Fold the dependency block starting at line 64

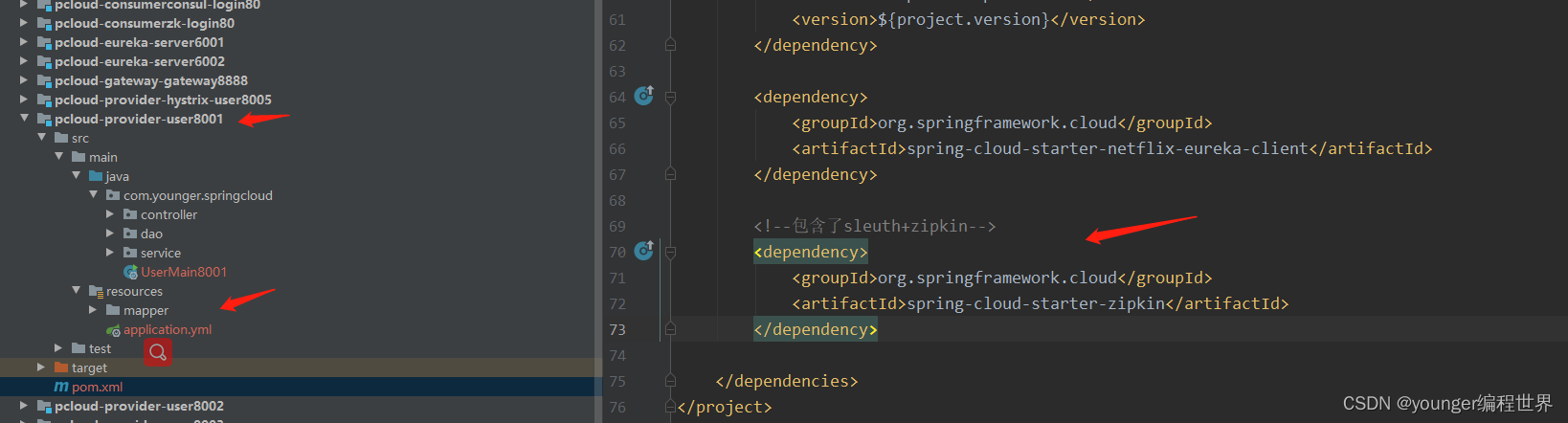point(670,97)
